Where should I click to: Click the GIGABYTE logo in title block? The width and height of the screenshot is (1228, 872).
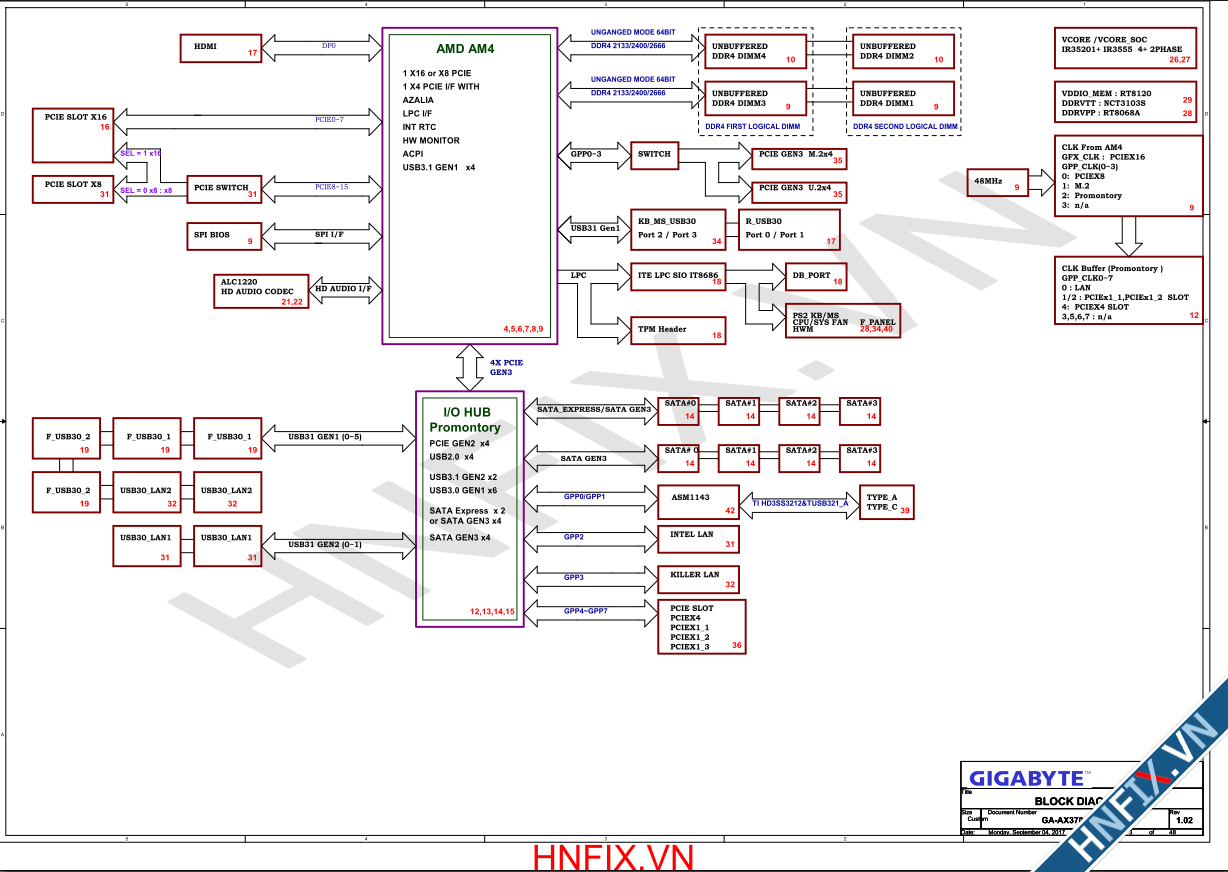(x=1025, y=777)
